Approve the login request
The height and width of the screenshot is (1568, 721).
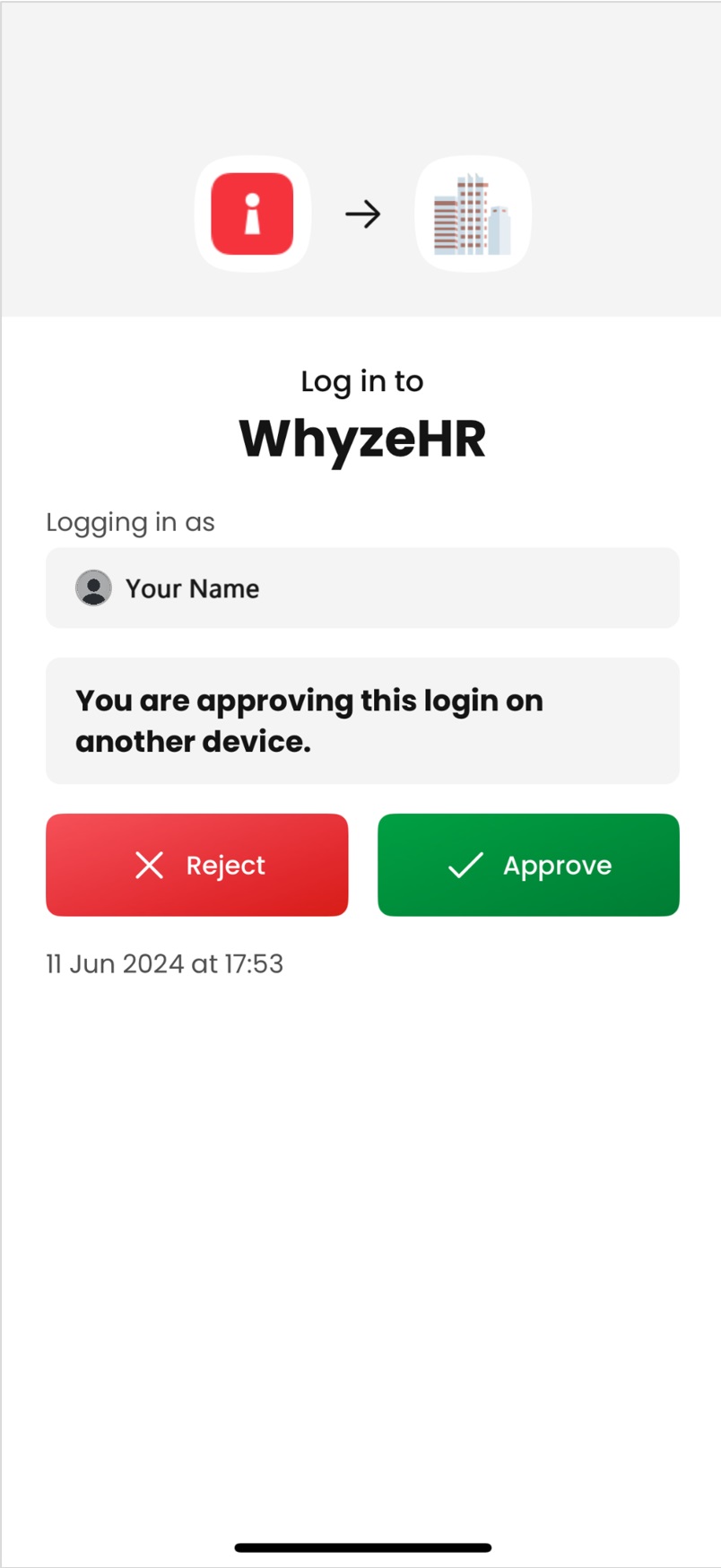click(528, 865)
